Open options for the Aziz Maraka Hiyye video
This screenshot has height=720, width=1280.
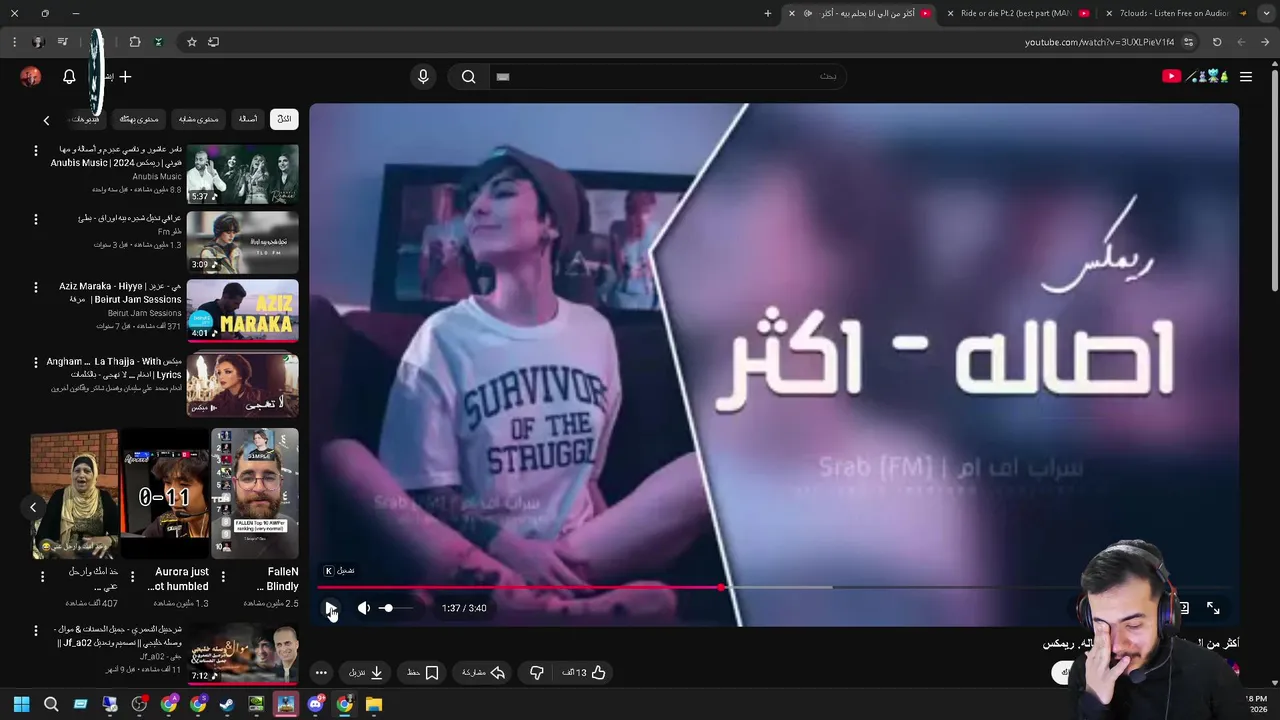(x=36, y=287)
